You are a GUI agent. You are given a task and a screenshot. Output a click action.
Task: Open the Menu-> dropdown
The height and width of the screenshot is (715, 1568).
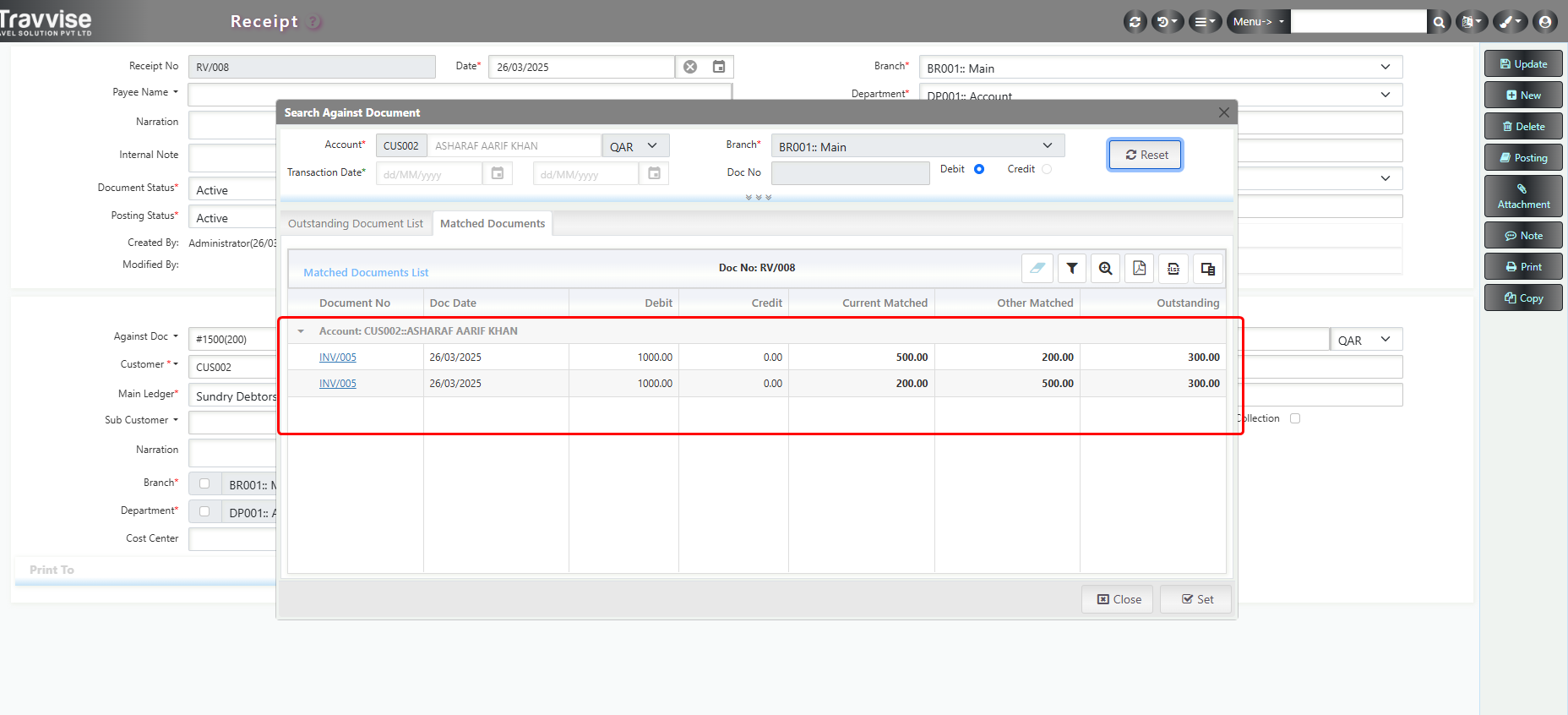(x=1258, y=22)
